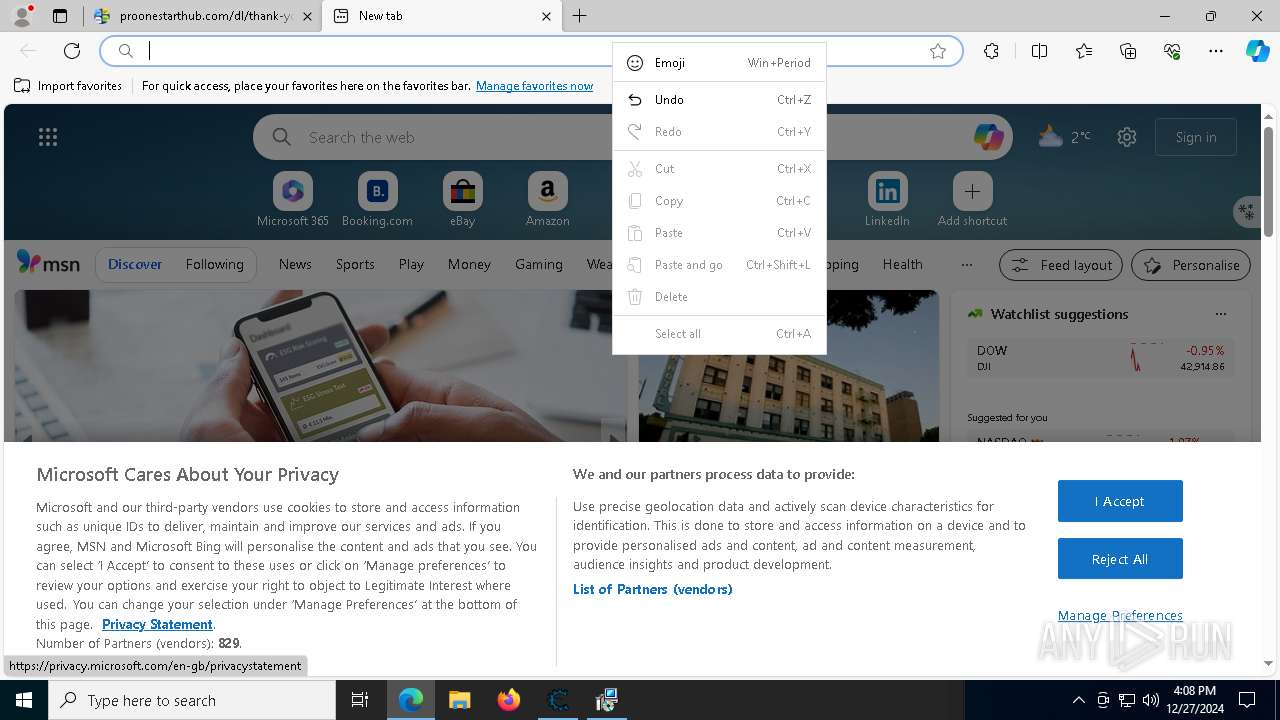Open Manage Preferences link
Viewport: 1280px width, 720px height.
[1120, 615]
